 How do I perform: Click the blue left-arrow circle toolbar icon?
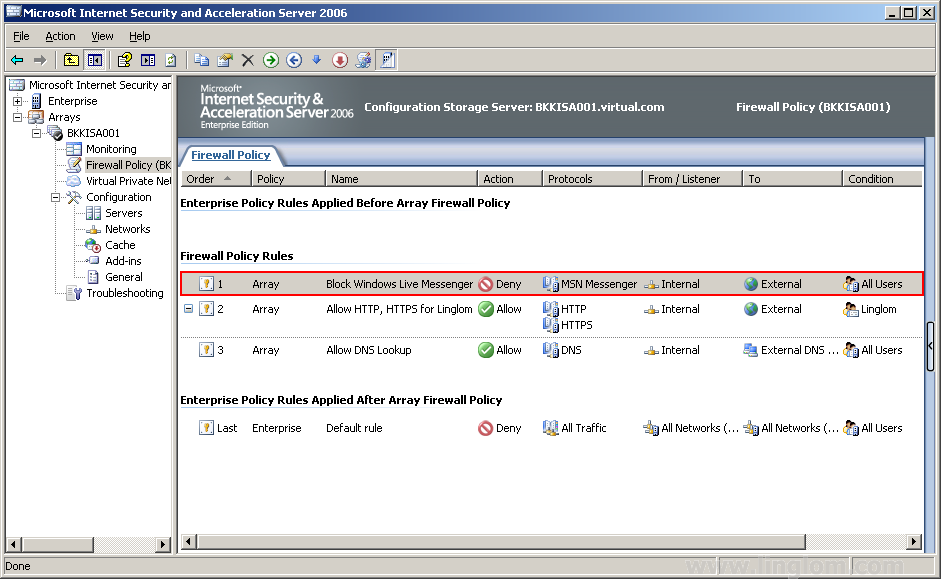294,60
